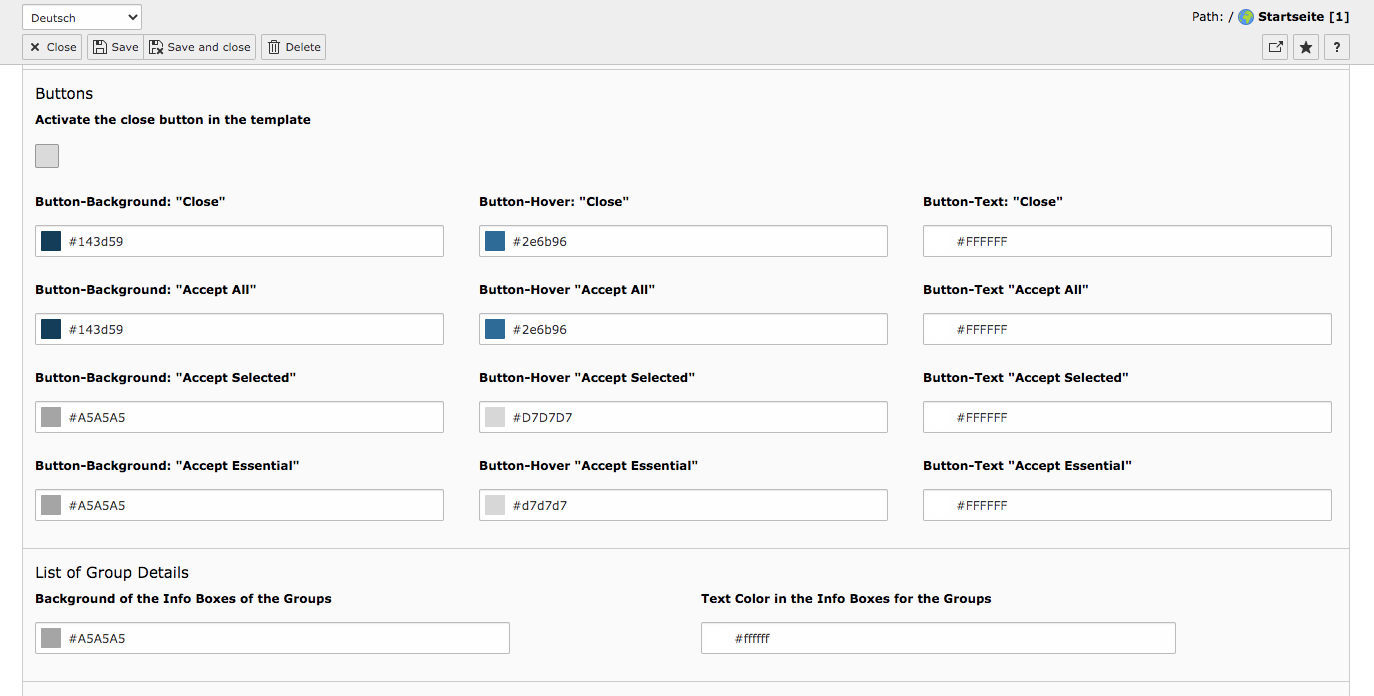This screenshot has width=1374, height=696.
Task: Open swatch for Button-Background Accept All
Action: [x=51, y=329]
